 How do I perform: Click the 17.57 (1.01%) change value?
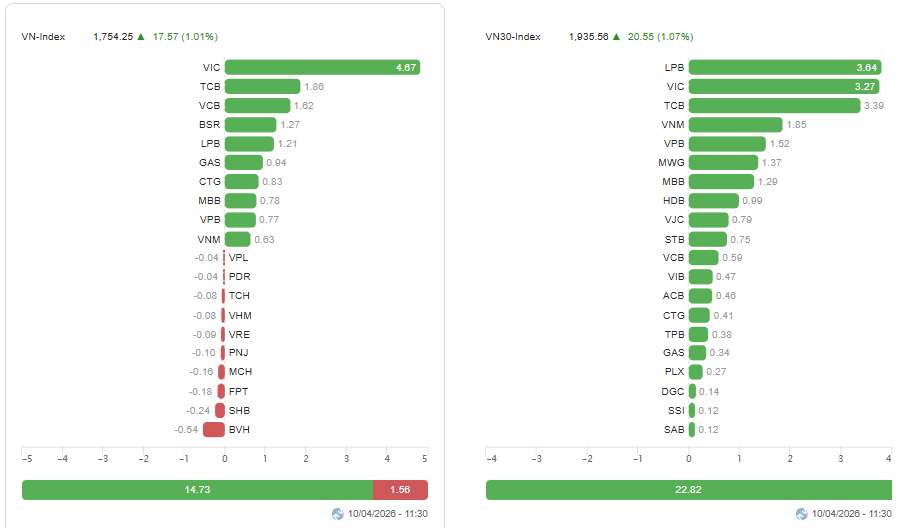coord(185,37)
